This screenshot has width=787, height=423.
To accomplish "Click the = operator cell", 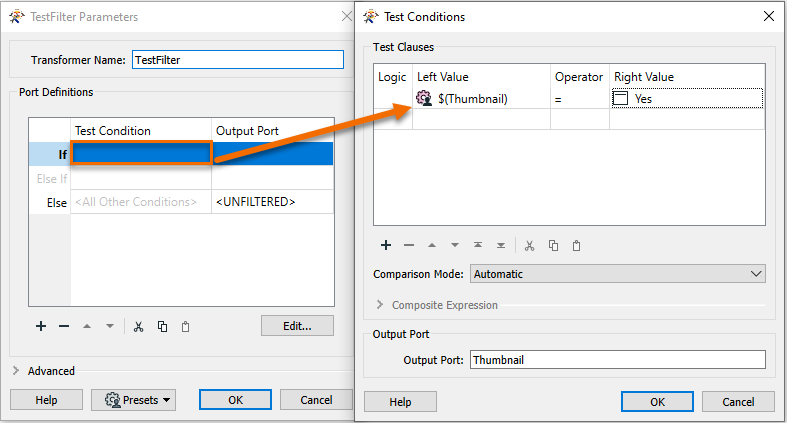I will pyautogui.click(x=580, y=98).
